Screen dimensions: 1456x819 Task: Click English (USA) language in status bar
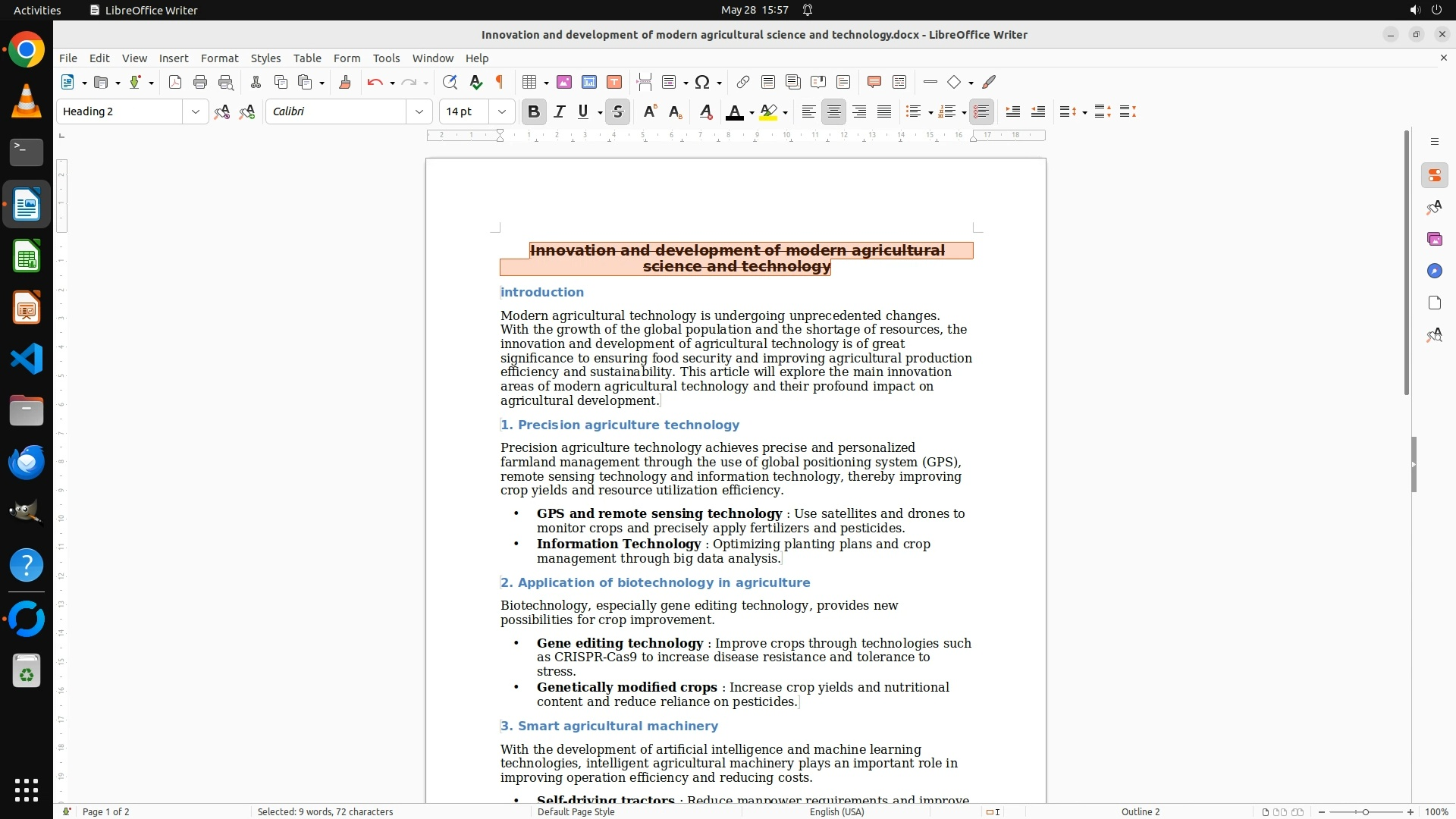click(836, 811)
